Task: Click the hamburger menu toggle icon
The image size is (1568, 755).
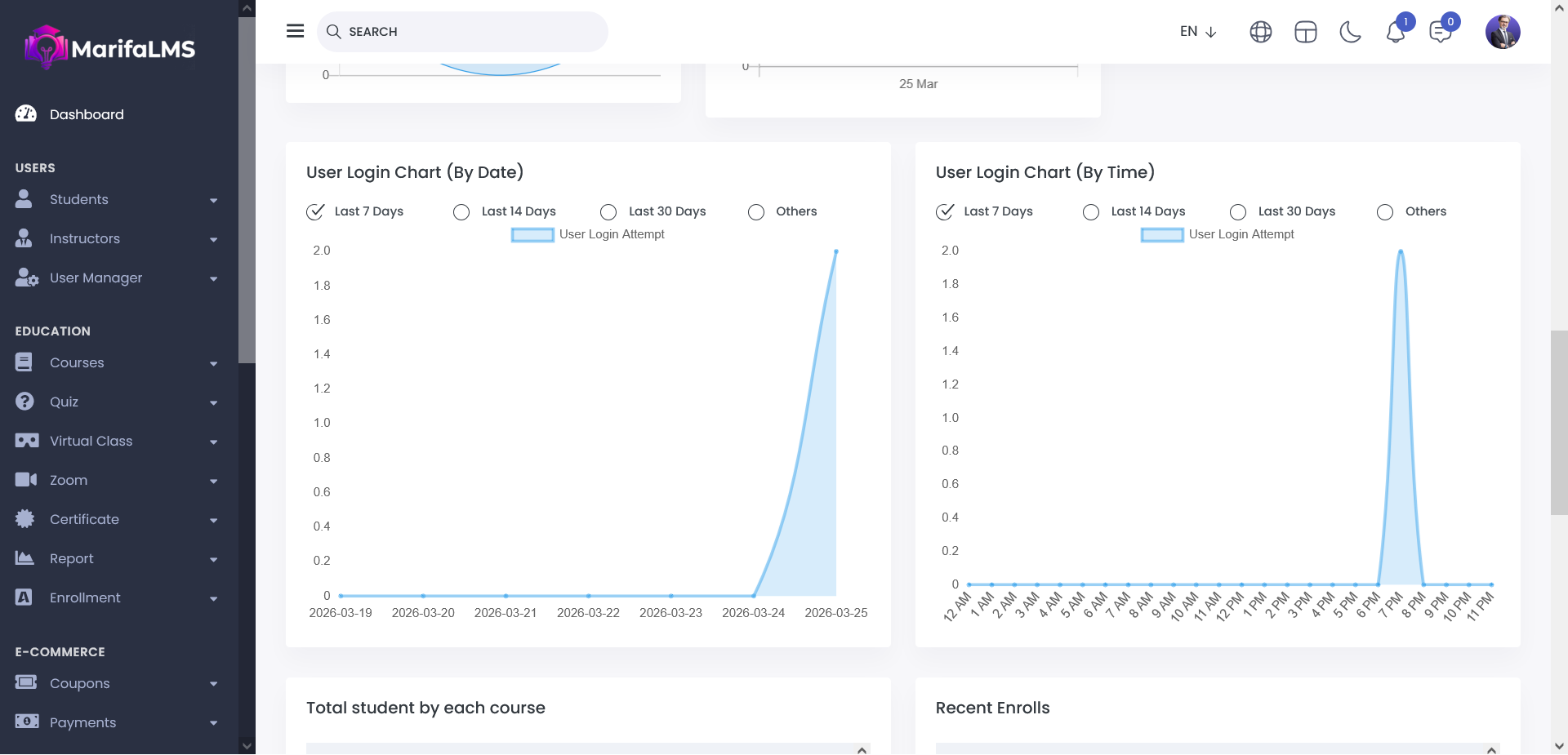Action: (x=295, y=31)
